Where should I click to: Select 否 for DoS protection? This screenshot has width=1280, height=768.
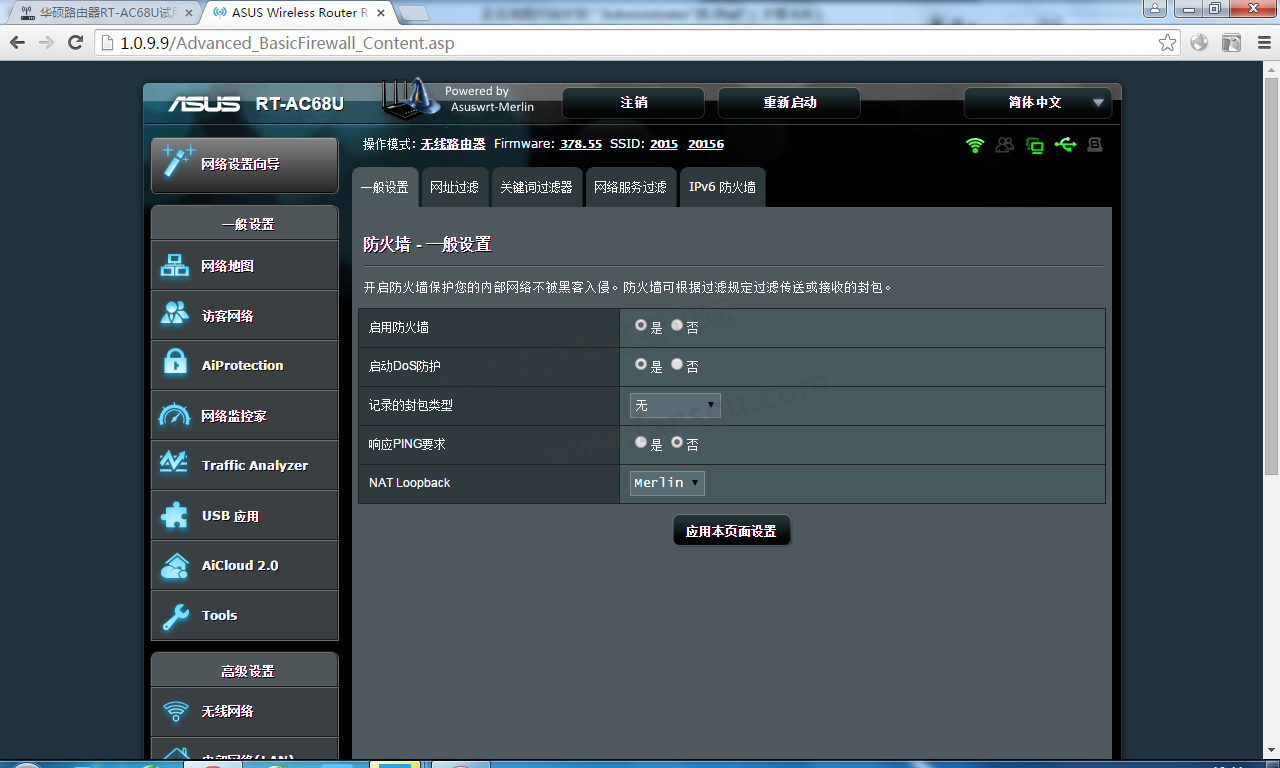coord(677,365)
